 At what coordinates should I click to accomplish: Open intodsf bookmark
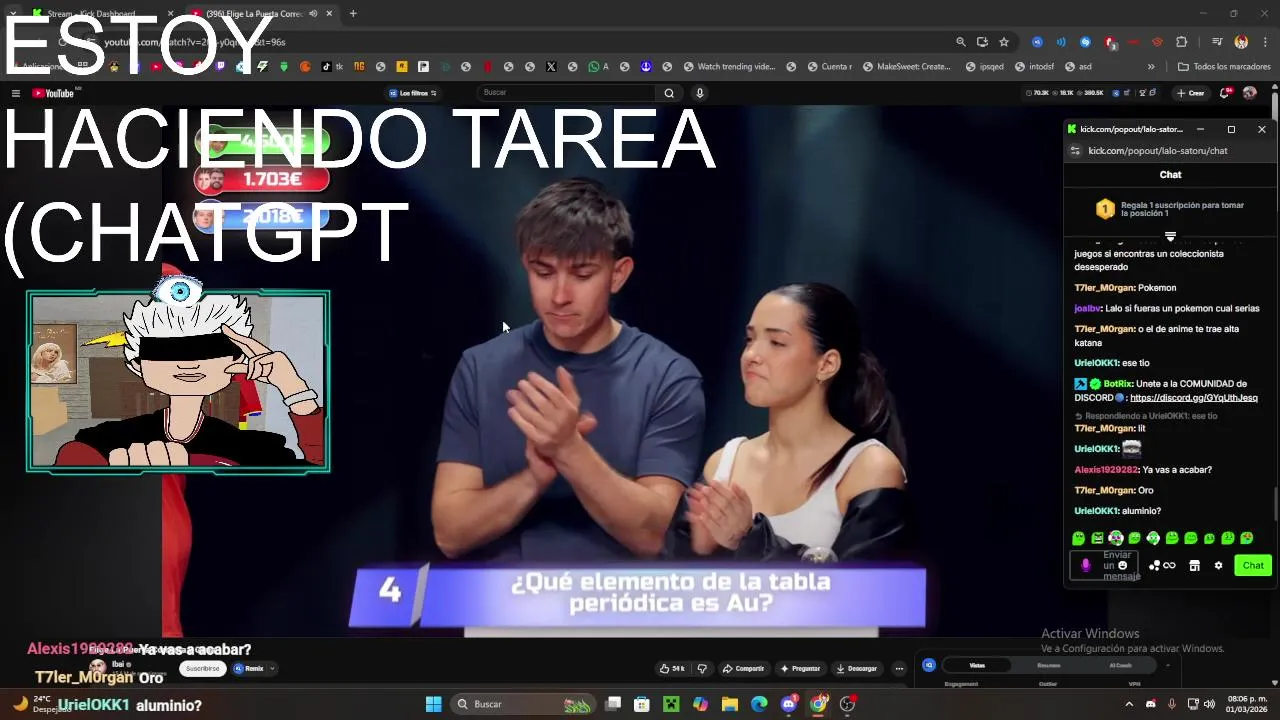pyautogui.click(x=1034, y=67)
